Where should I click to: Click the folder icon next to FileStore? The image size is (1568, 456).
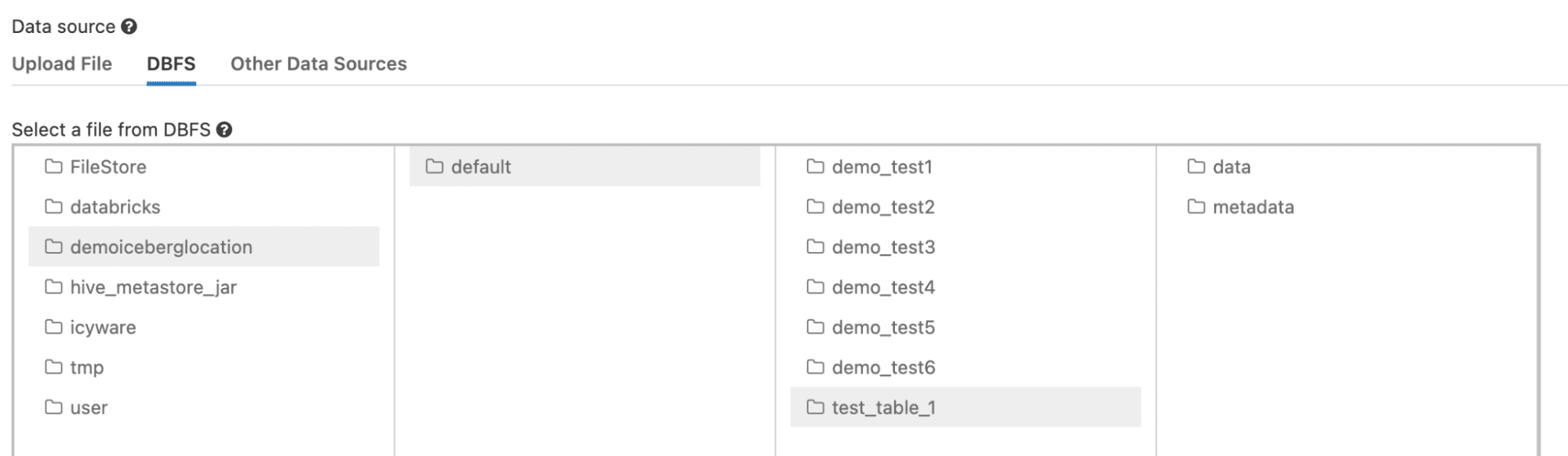[53, 166]
